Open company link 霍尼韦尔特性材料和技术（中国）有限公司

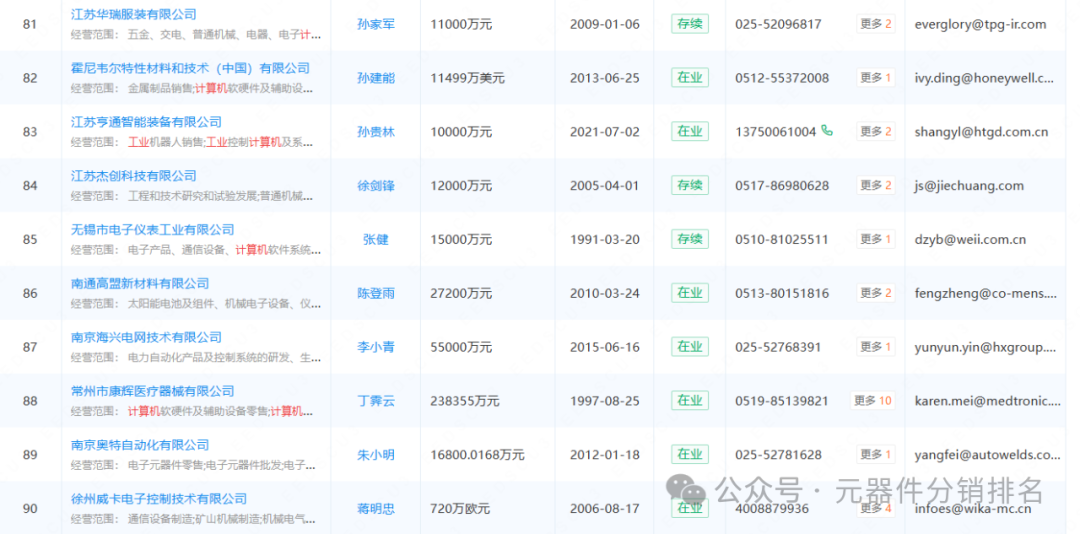[191, 68]
